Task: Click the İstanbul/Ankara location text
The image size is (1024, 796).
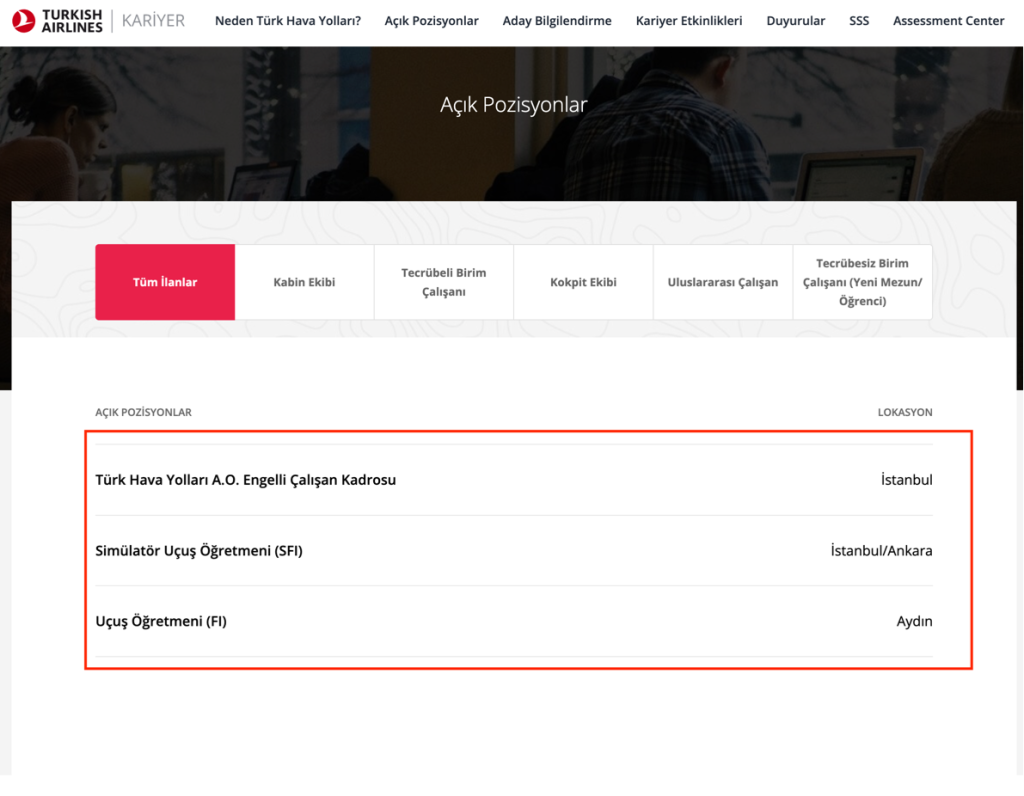Action: (881, 551)
